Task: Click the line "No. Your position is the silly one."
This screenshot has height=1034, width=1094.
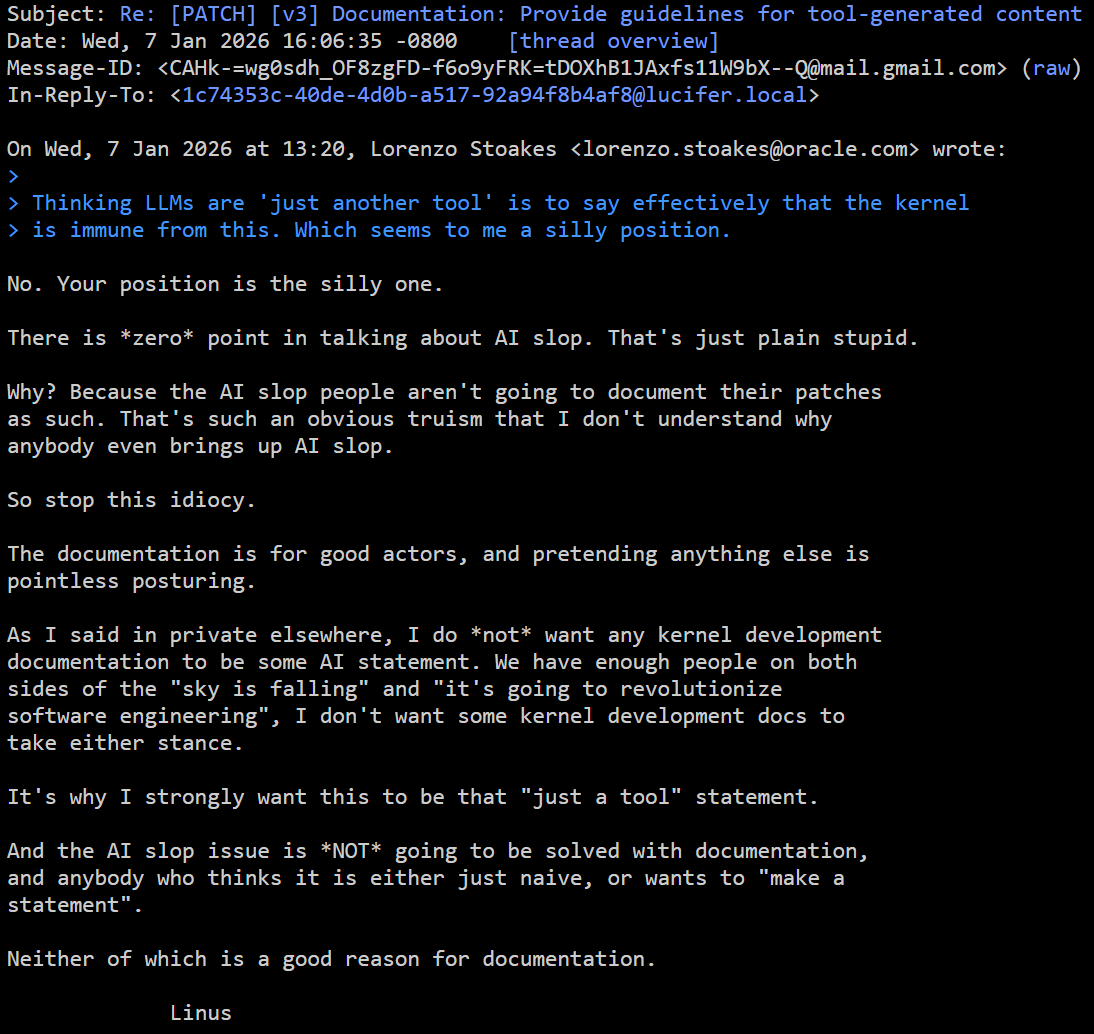Action: coord(225,284)
